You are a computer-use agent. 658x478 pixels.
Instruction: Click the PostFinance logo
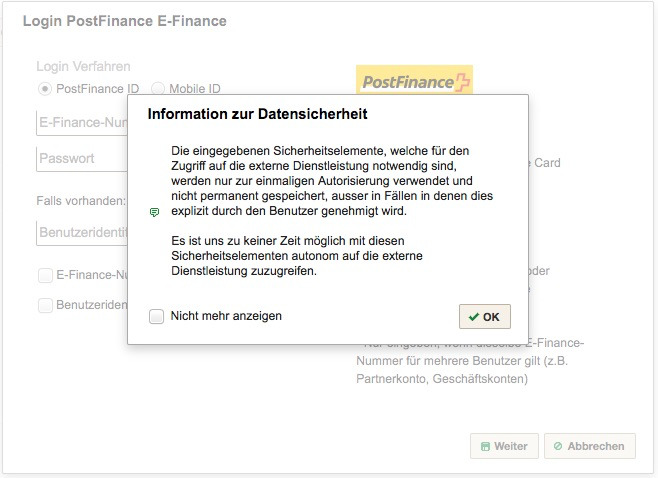click(414, 80)
